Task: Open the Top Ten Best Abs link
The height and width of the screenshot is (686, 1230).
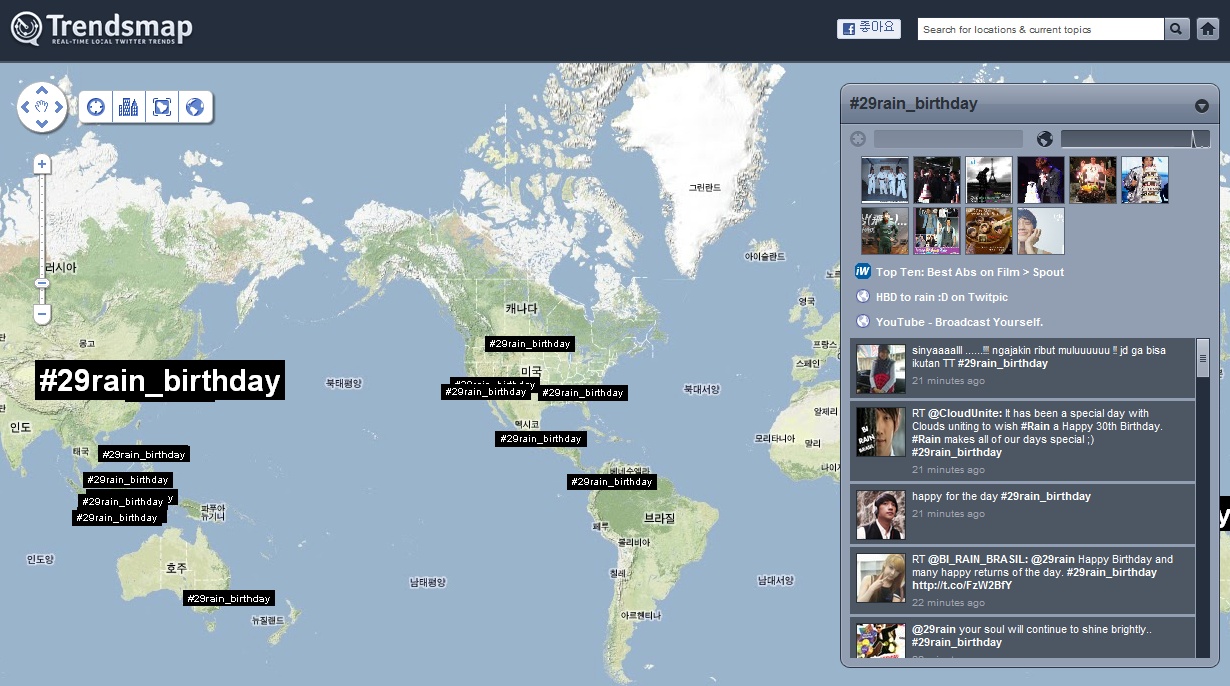Action: pyautogui.click(x=969, y=272)
